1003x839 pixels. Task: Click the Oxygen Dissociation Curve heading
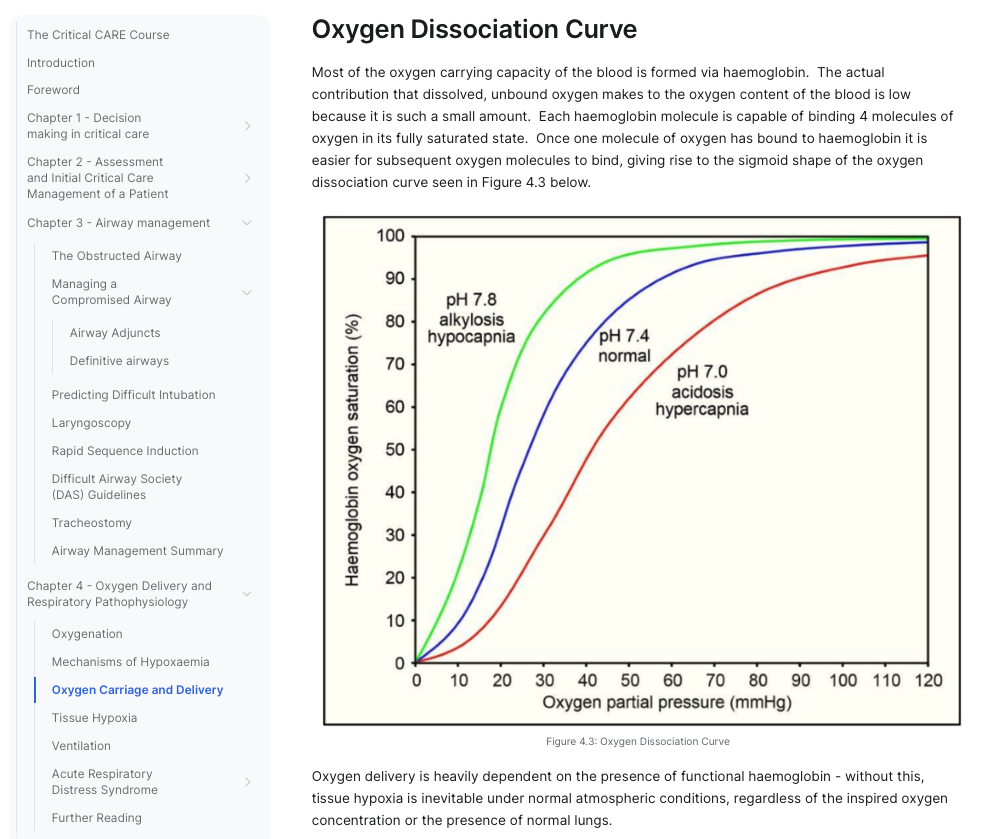[x=474, y=29]
